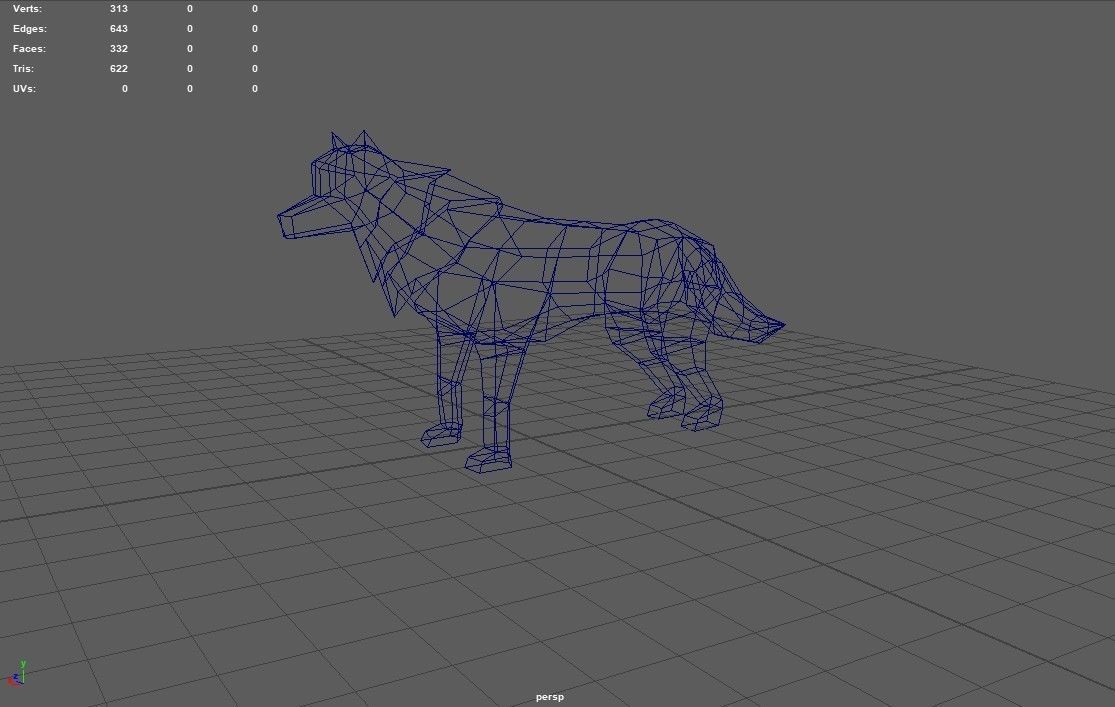Click the Faces label in HUD

coord(29,48)
